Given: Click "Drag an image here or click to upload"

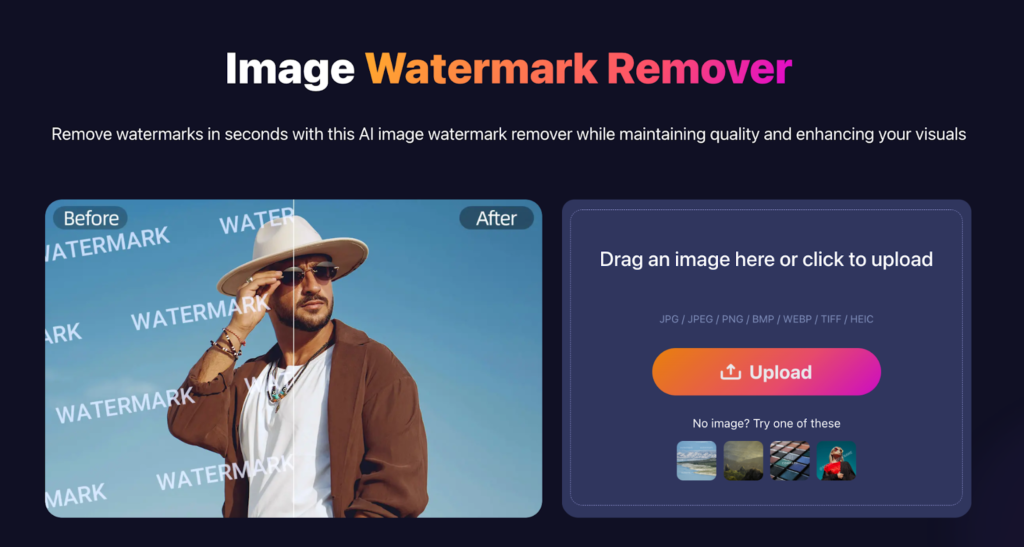Looking at the screenshot, I should click(x=766, y=259).
